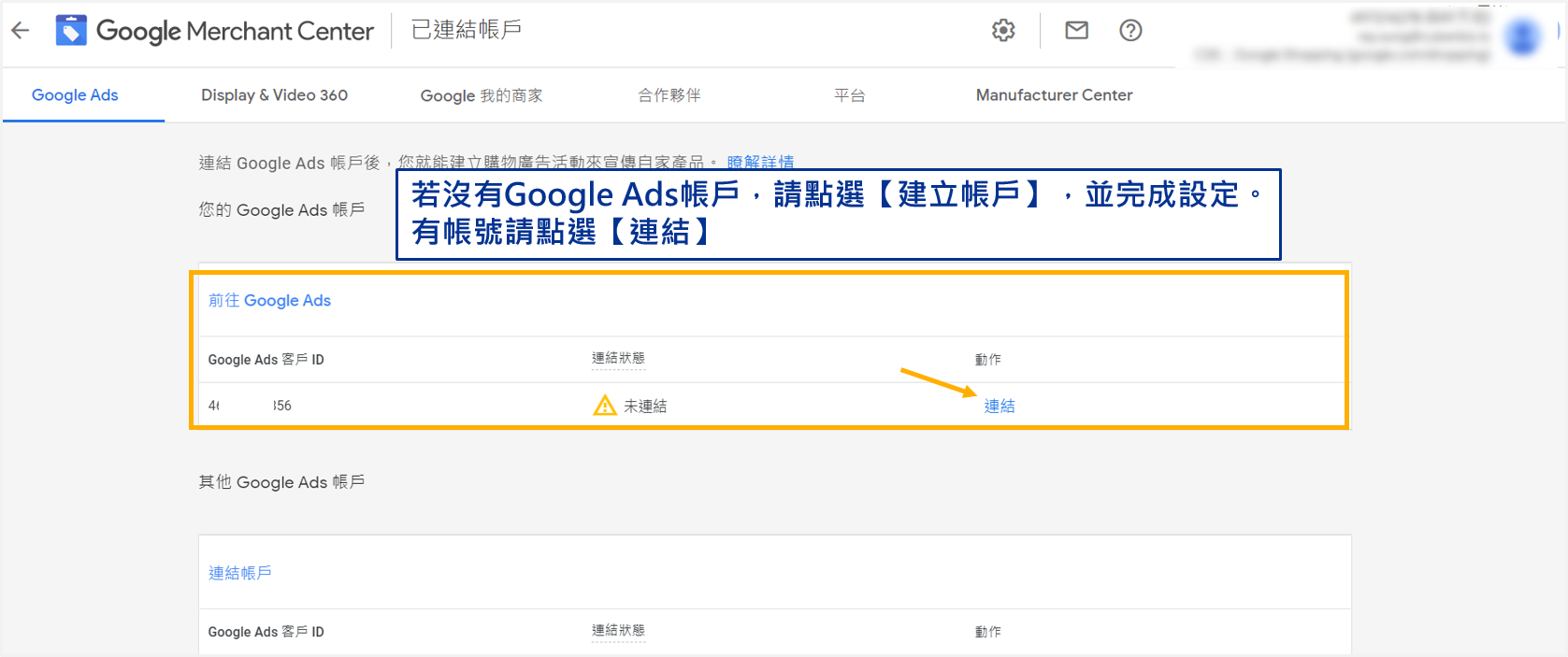Screen dimensions: 1568x657
Task: Click the 其他 Google Ads 帳戶 heading
Action: pos(281,482)
